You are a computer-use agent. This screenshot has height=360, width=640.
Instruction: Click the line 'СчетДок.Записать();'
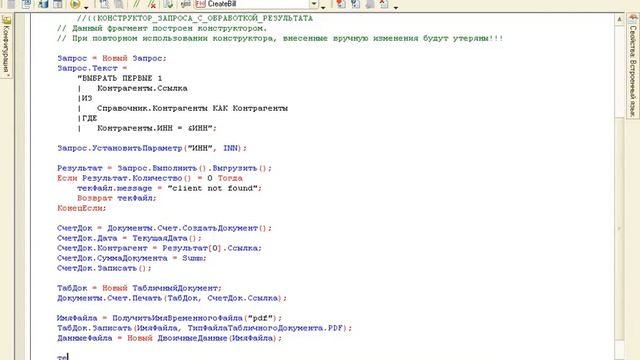point(104,268)
